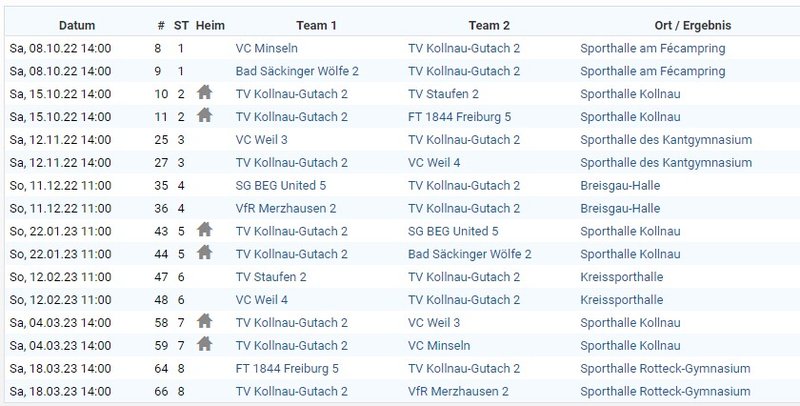Screen dimensions: 800x406
Task: Open Sporthalle Rotteck-Gymnasium for match 64
Action: pyautogui.click(x=665, y=368)
